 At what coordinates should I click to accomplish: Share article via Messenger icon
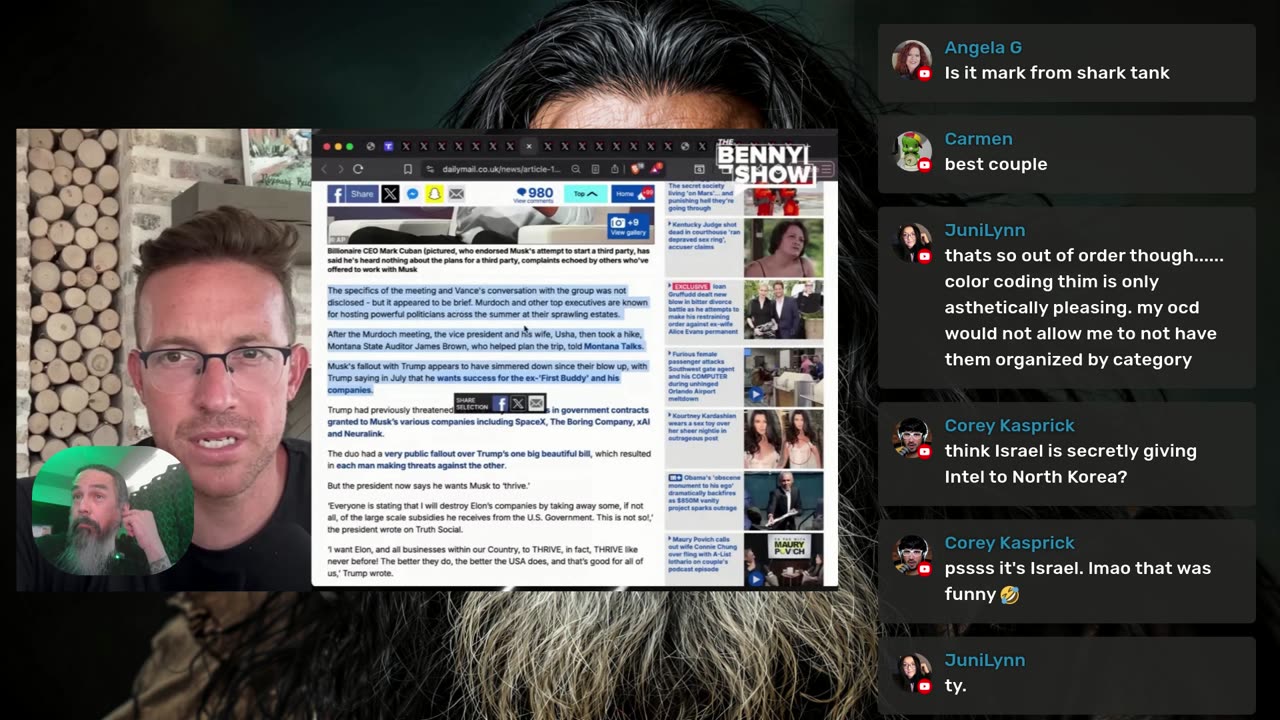click(412, 194)
